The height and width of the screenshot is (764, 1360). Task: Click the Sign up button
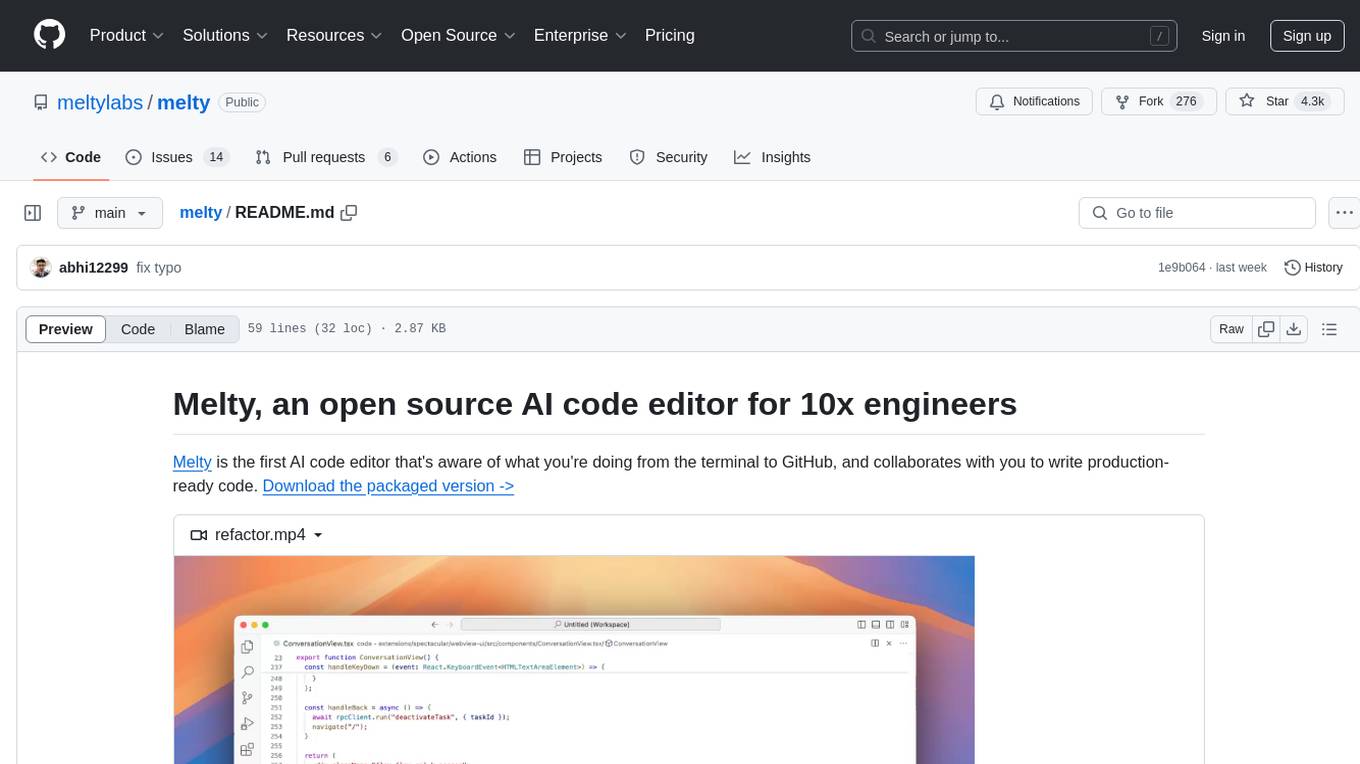(1307, 36)
